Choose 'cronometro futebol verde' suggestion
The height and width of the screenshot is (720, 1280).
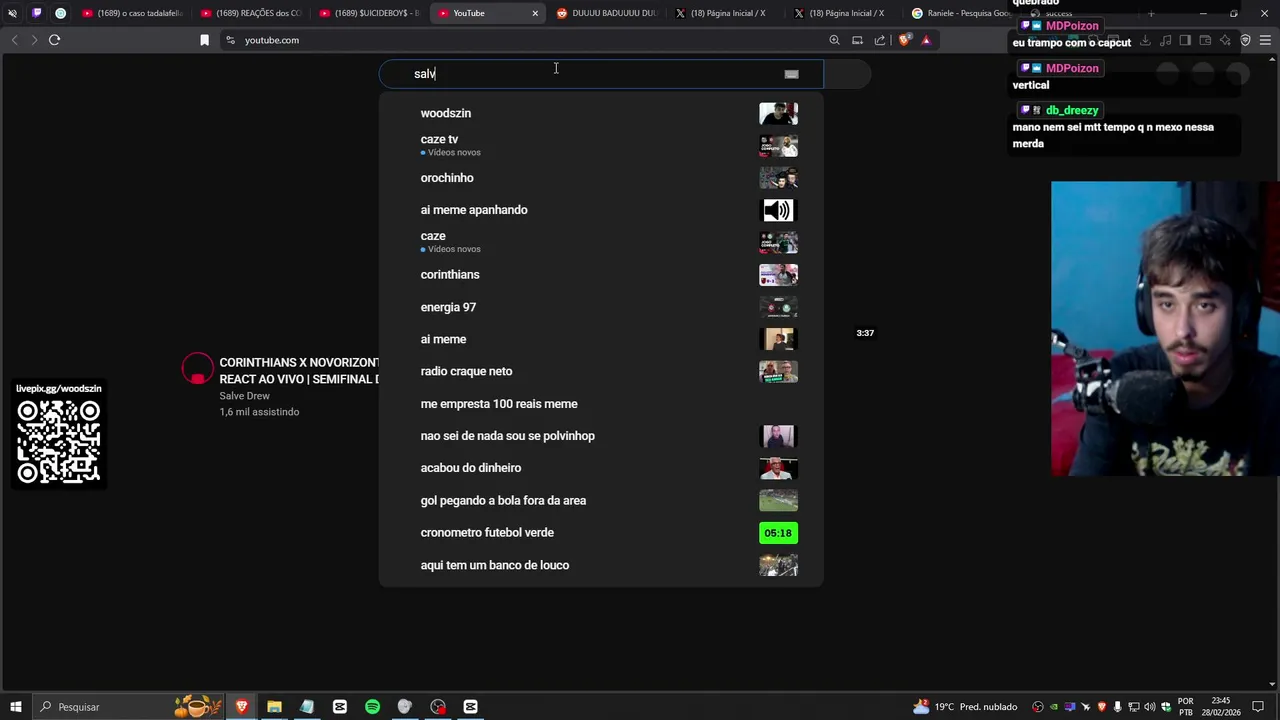coord(600,533)
